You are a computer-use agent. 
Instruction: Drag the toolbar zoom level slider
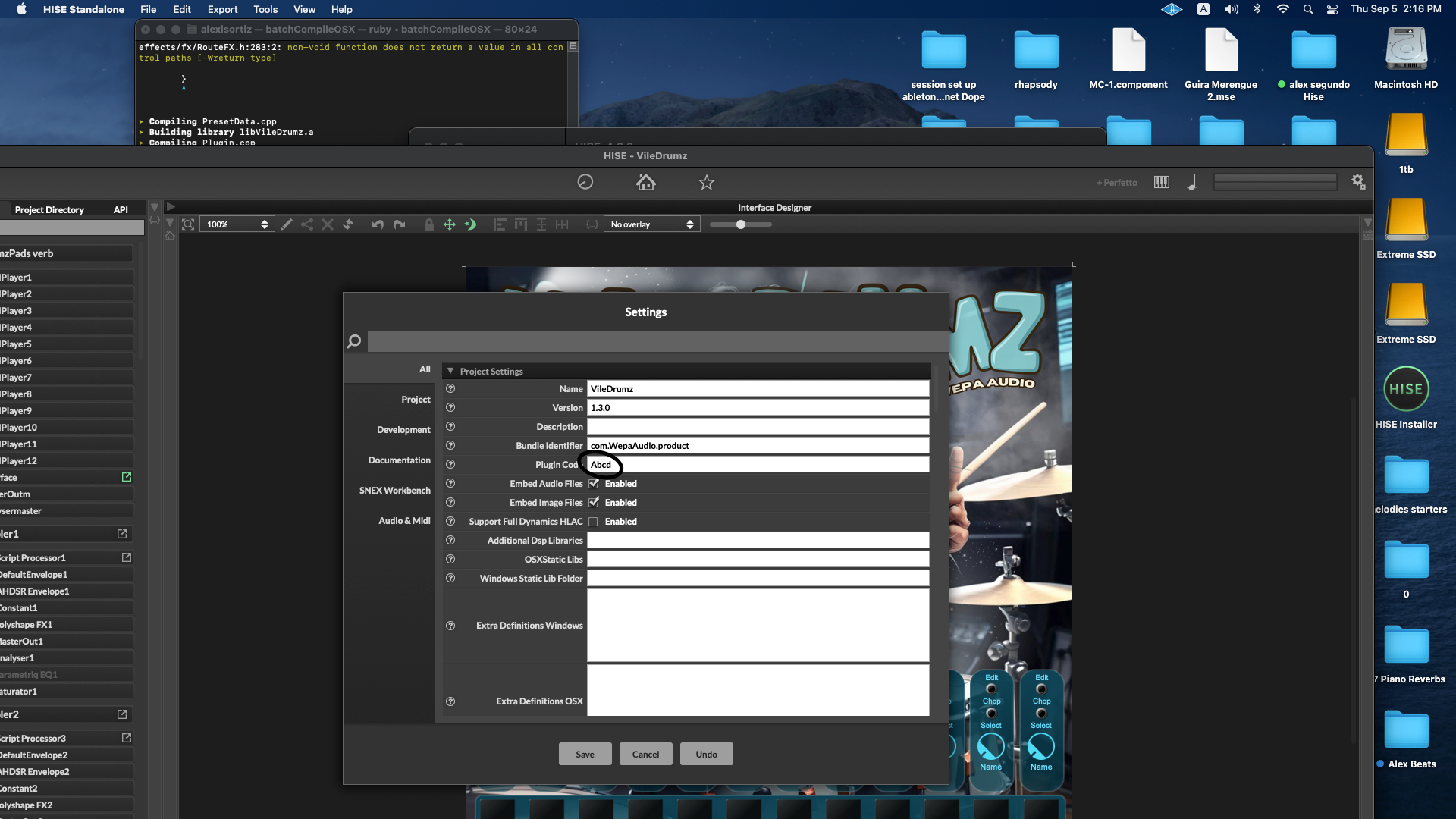point(740,224)
